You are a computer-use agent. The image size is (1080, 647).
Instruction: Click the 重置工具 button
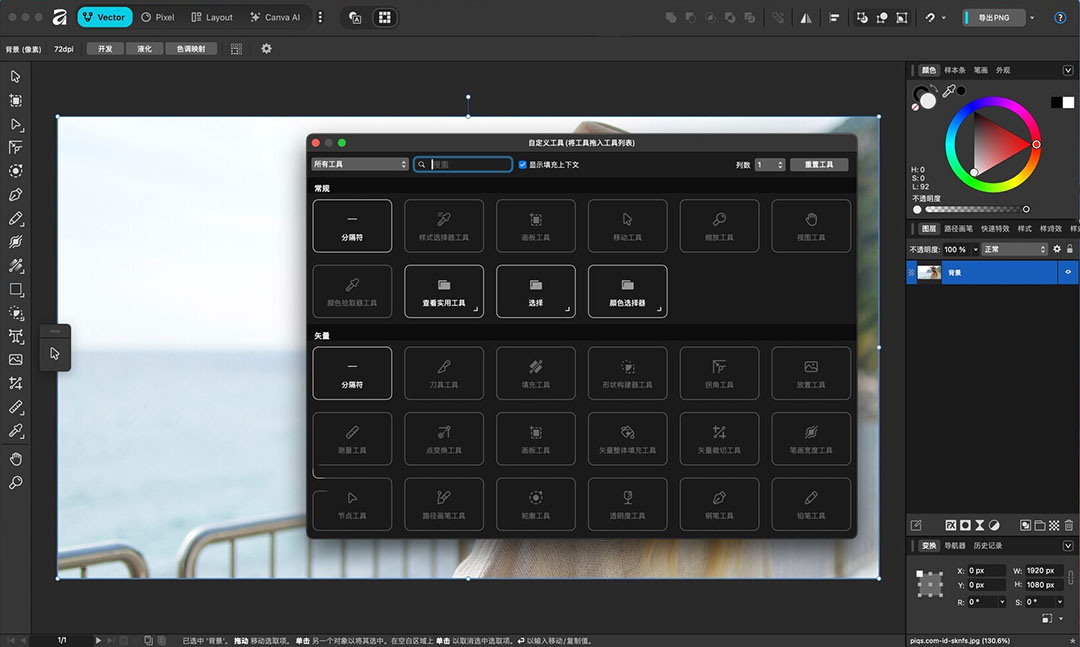click(819, 165)
